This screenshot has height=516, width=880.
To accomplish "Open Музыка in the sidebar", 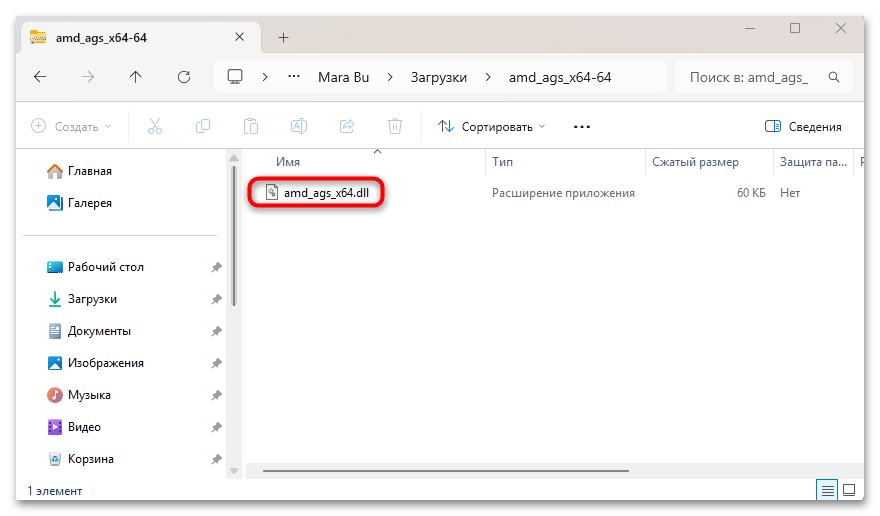I will point(79,395).
